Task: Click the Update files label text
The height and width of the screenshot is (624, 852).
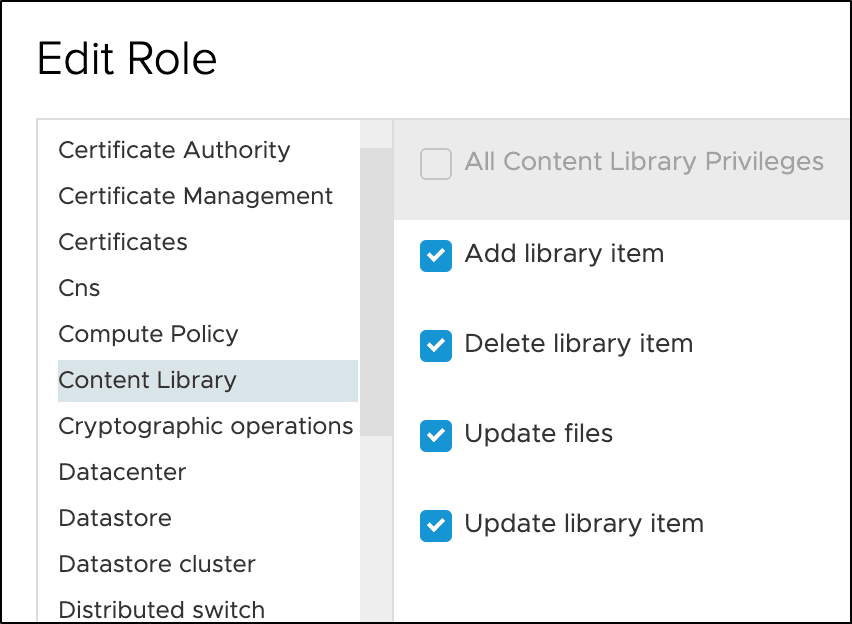Action: pos(538,434)
